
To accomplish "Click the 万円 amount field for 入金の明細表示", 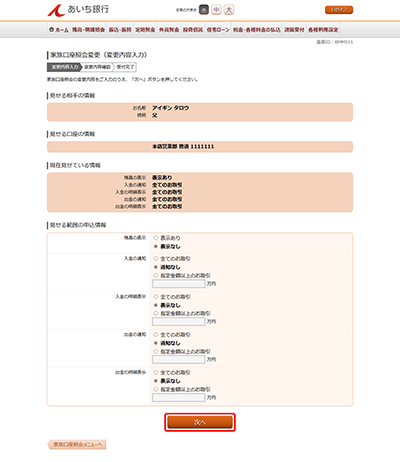I will click(x=179, y=322).
